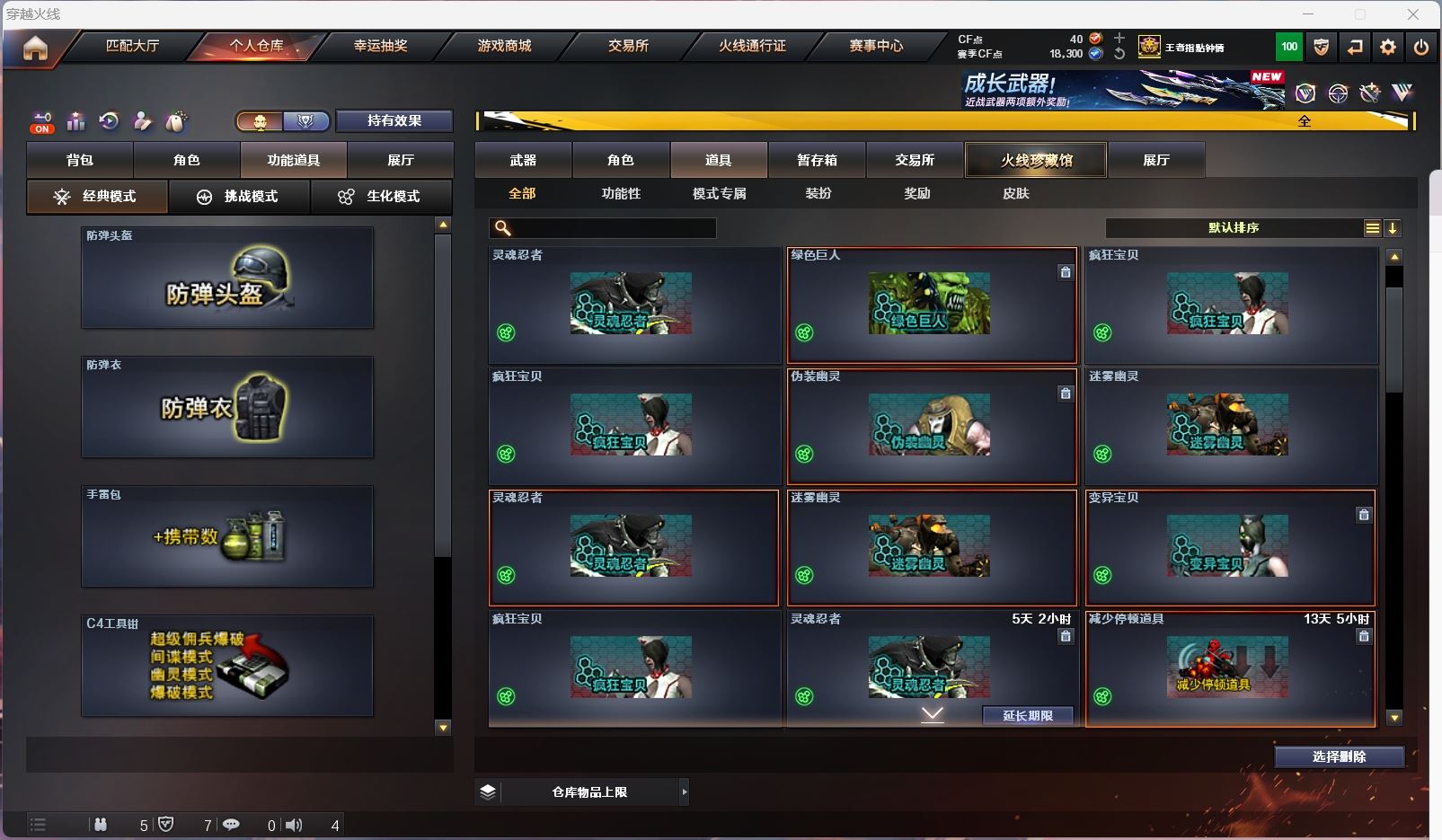Expand the down chevron on 灵魂忍者 item

tap(933, 714)
